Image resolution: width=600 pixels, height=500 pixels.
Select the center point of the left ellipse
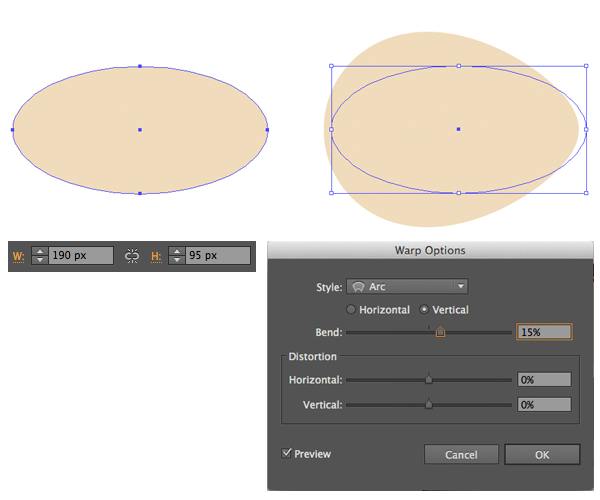140,129
